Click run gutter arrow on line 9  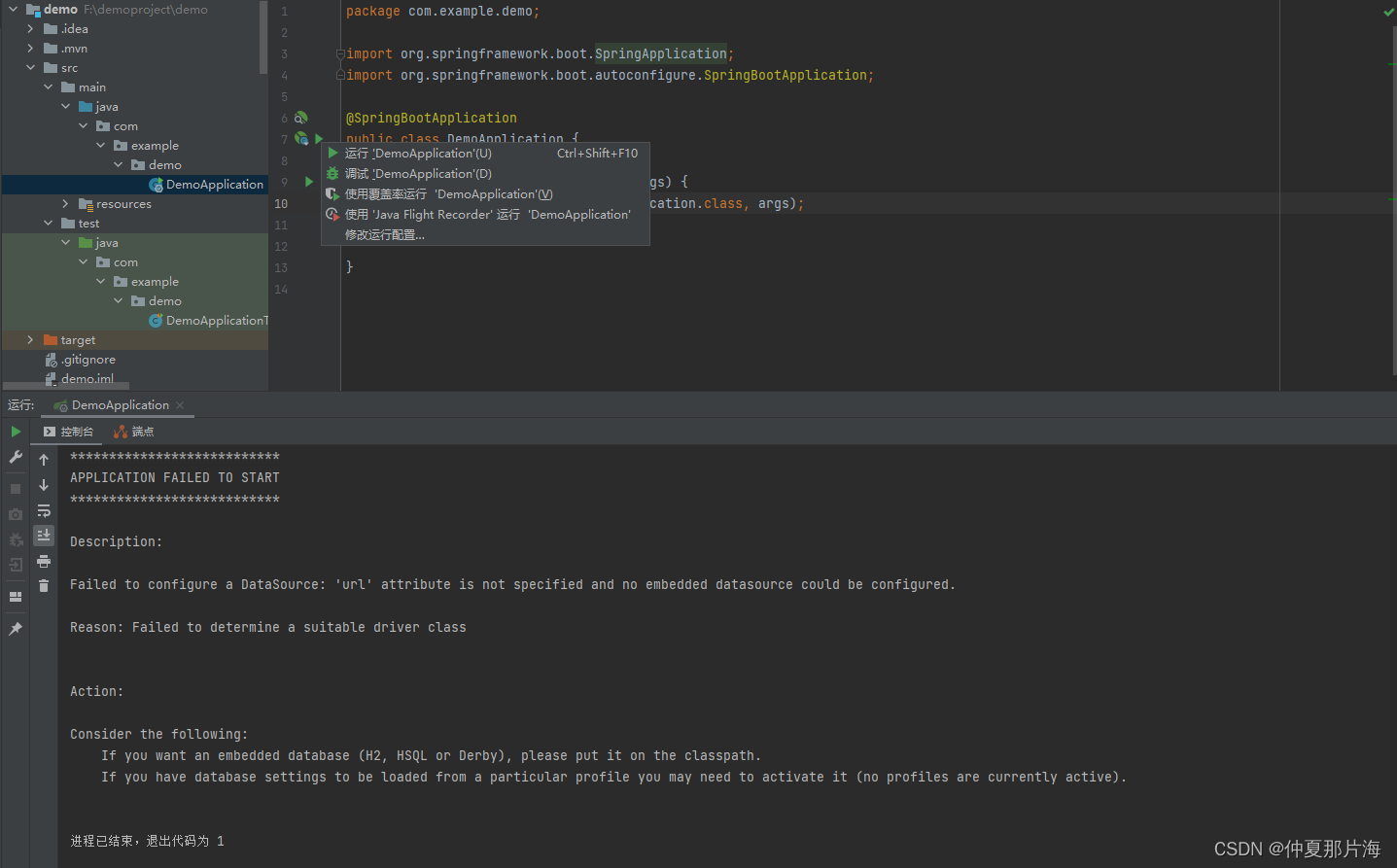coord(309,182)
